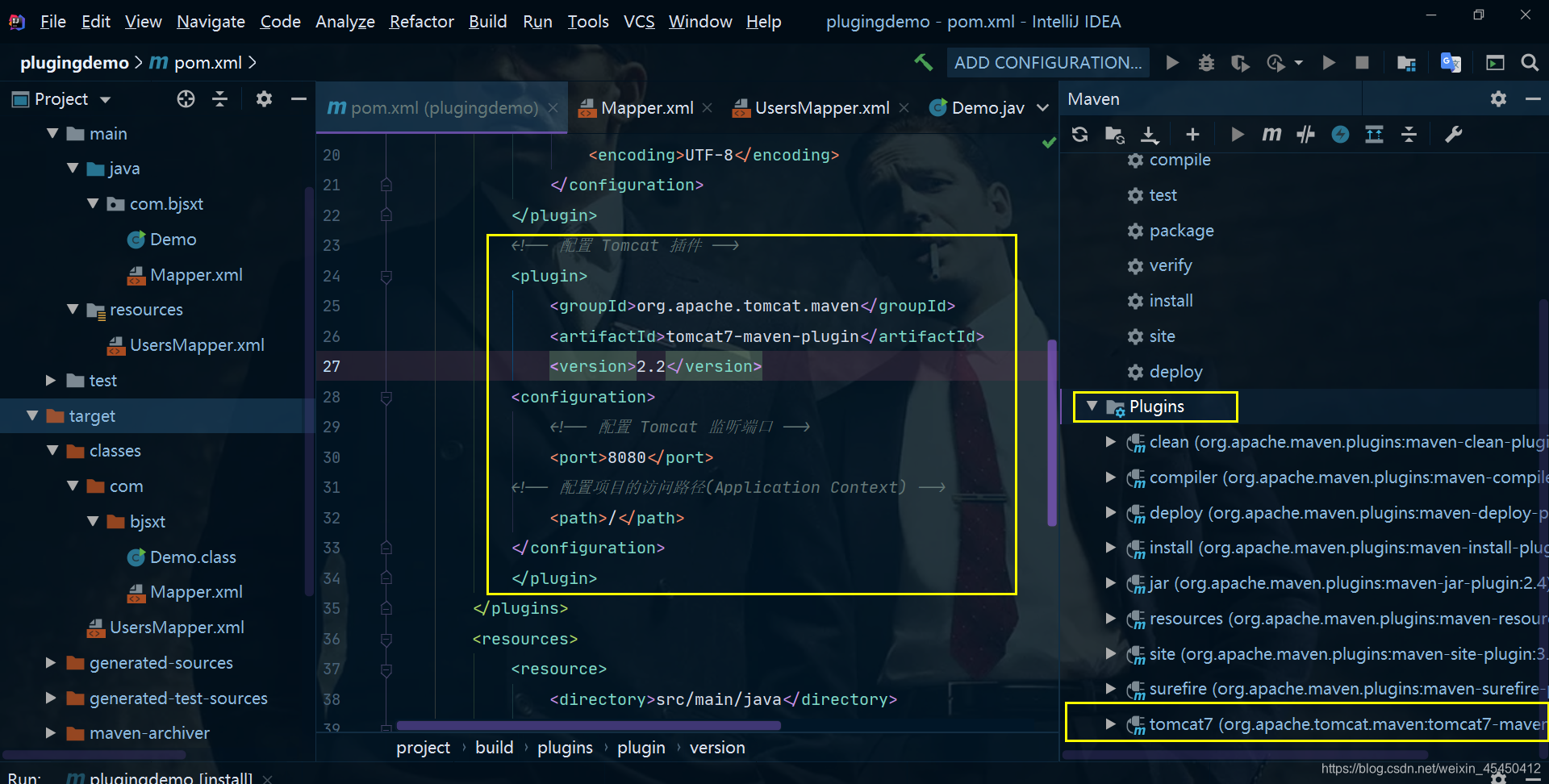Run with coverage shield icon
The width and height of the screenshot is (1549, 784).
1240,62
